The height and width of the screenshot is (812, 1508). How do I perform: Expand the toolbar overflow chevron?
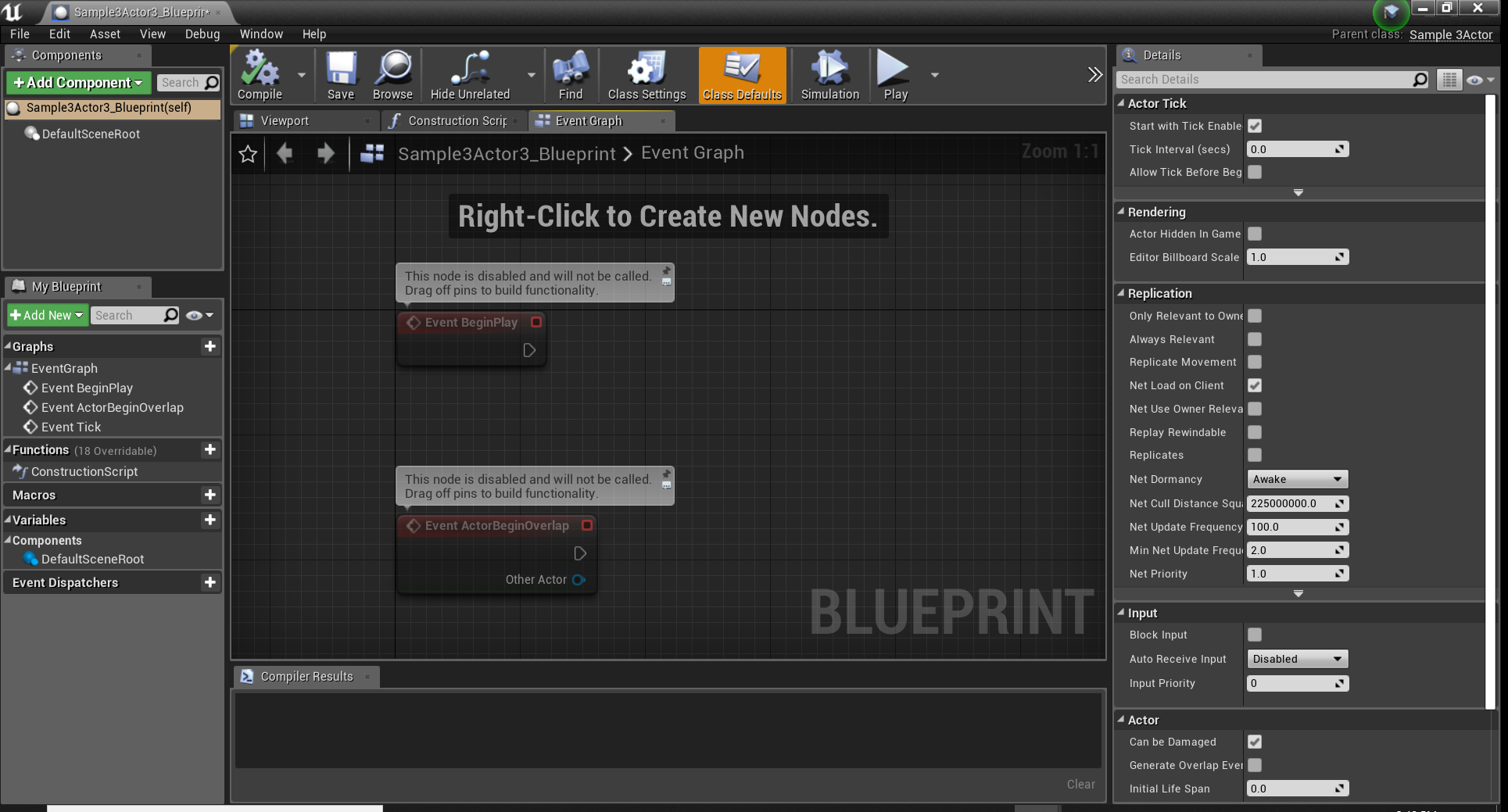[x=1094, y=75]
